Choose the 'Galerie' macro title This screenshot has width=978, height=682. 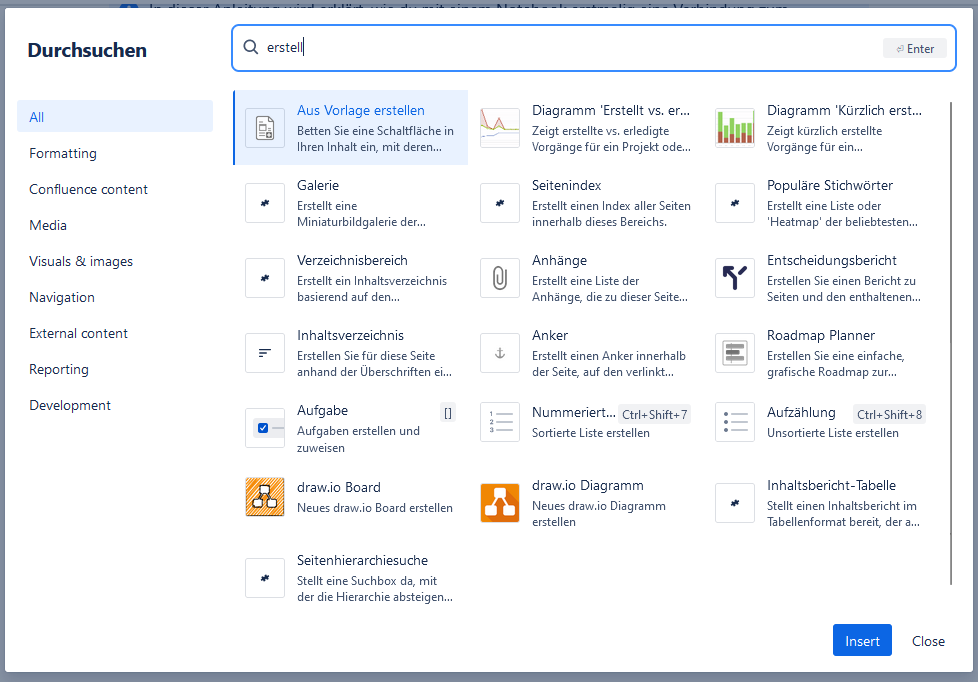(317, 185)
